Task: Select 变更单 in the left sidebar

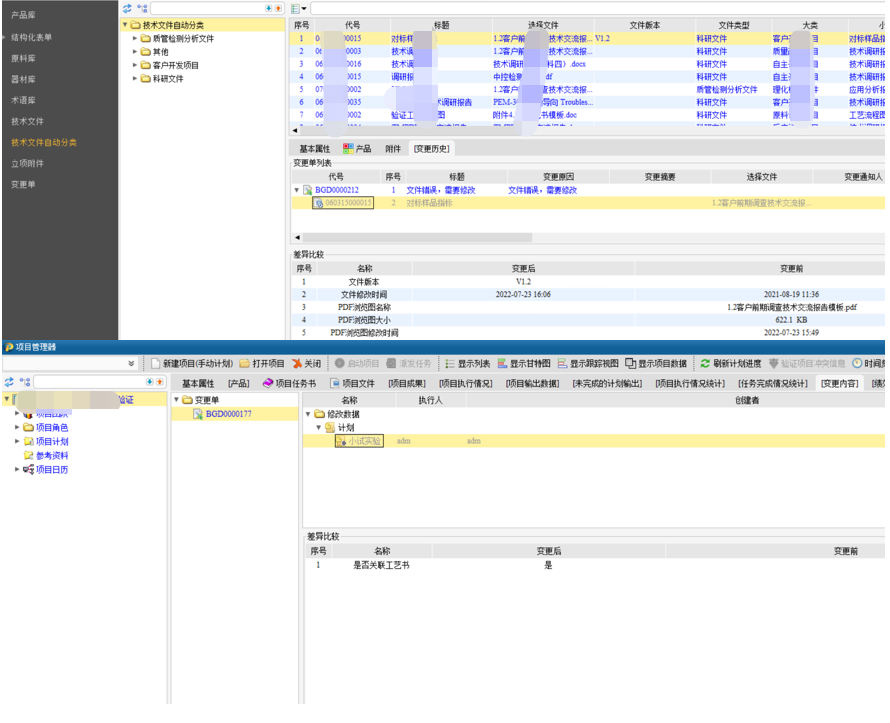Action: [23, 184]
